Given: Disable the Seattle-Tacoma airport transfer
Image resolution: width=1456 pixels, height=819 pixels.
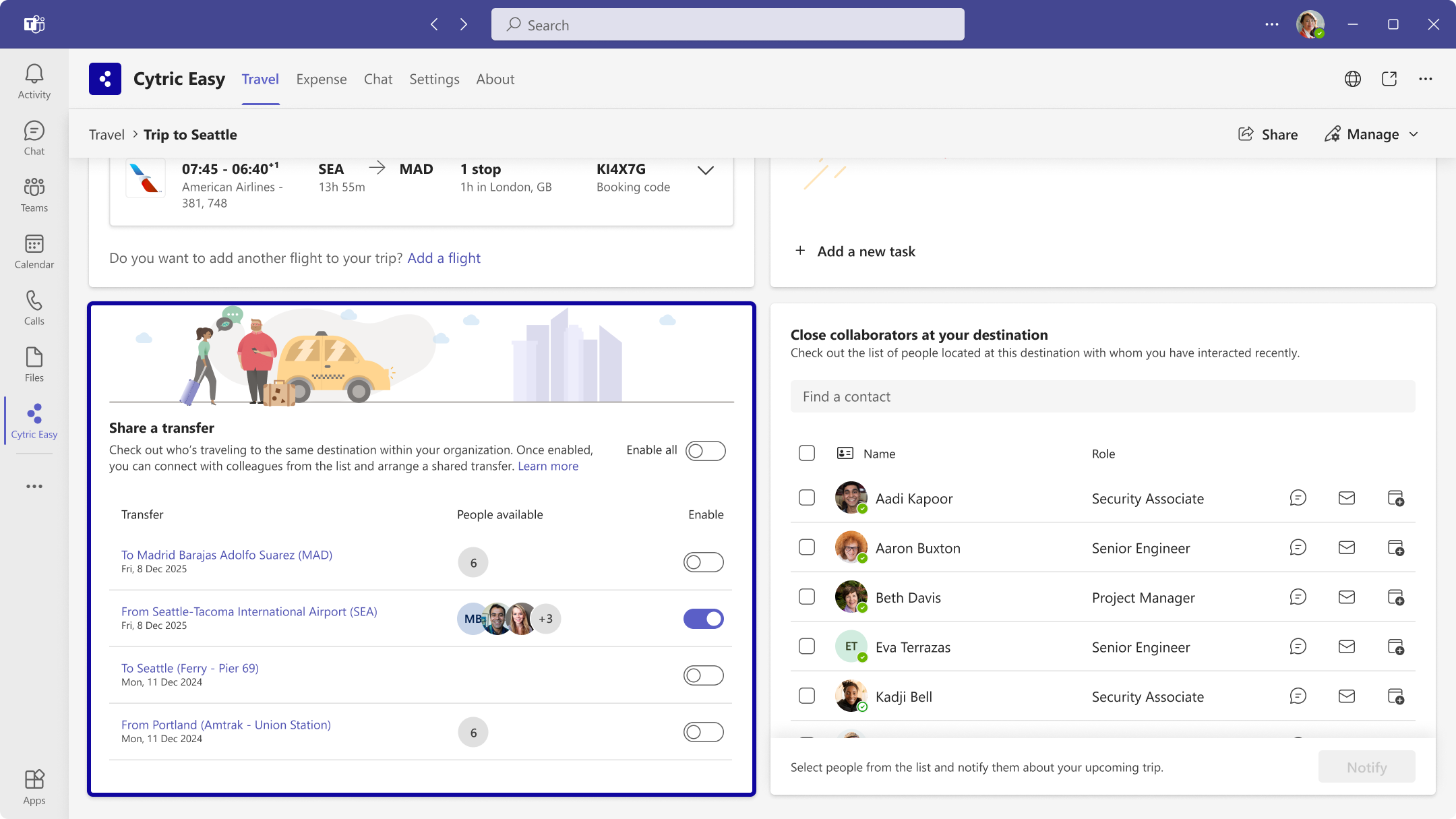Looking at the screenshot, I should 703,618.
